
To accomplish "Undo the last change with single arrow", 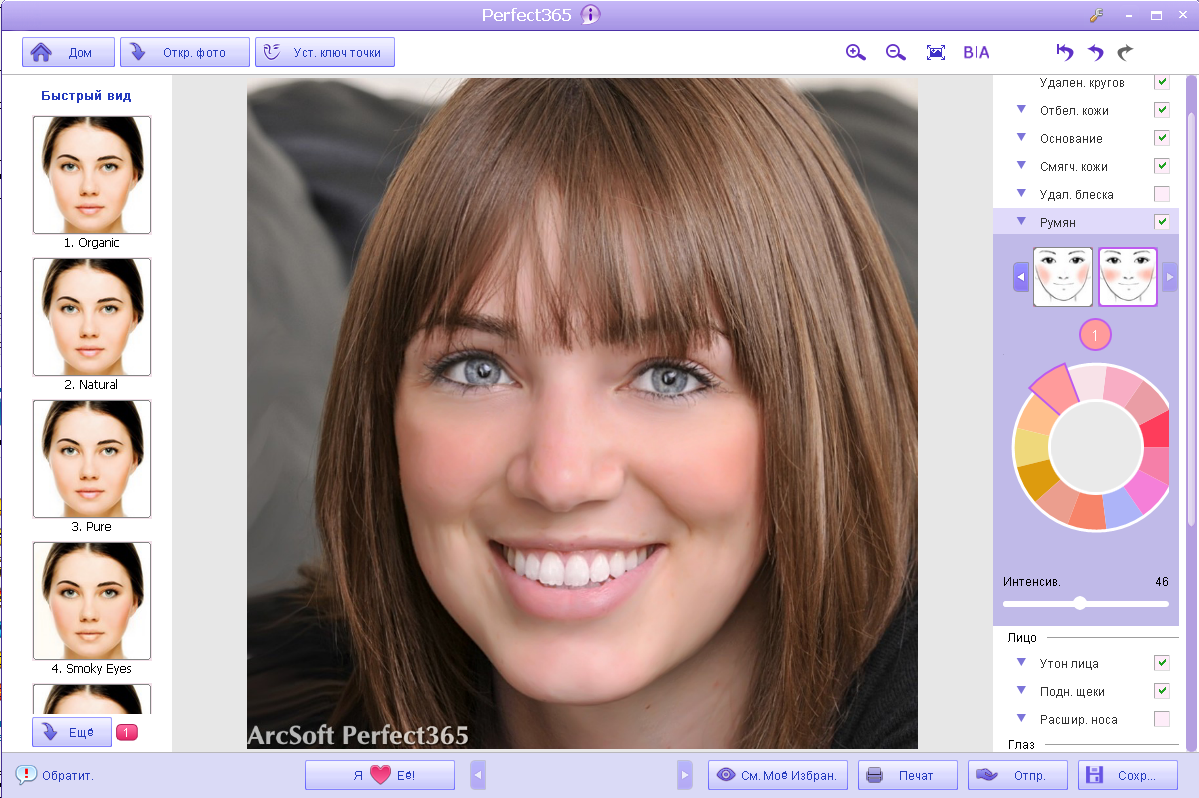I will (x=1096, y=53).
